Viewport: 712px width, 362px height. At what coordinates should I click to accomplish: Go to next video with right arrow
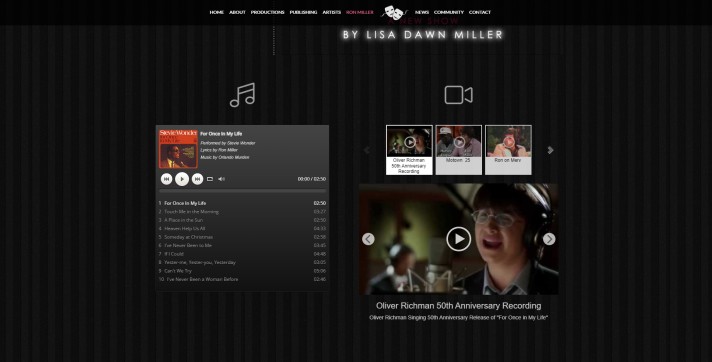click(549, 239)
